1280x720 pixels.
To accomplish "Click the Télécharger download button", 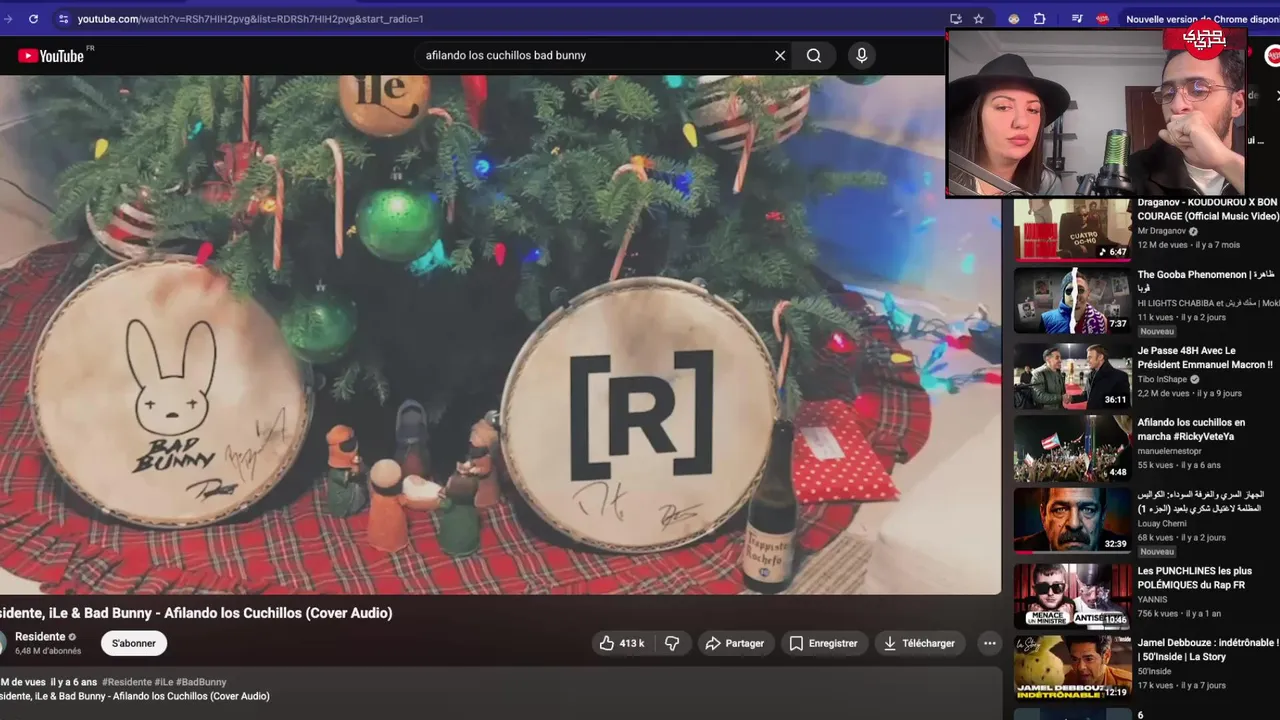I will (x=919, y=643).
